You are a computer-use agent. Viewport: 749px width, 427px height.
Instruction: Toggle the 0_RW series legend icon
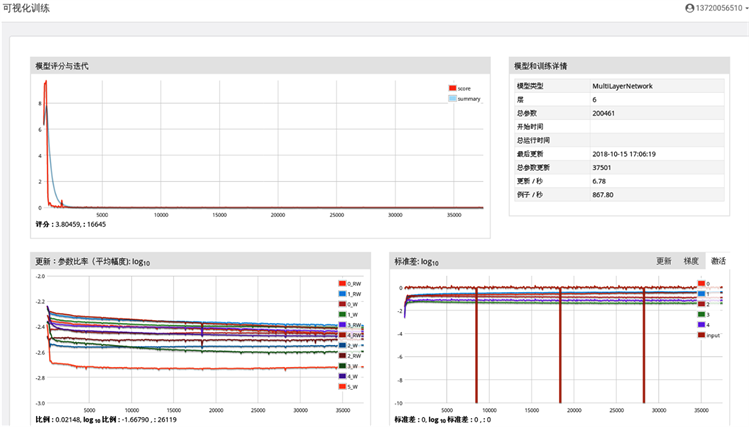tap(342, 284)
